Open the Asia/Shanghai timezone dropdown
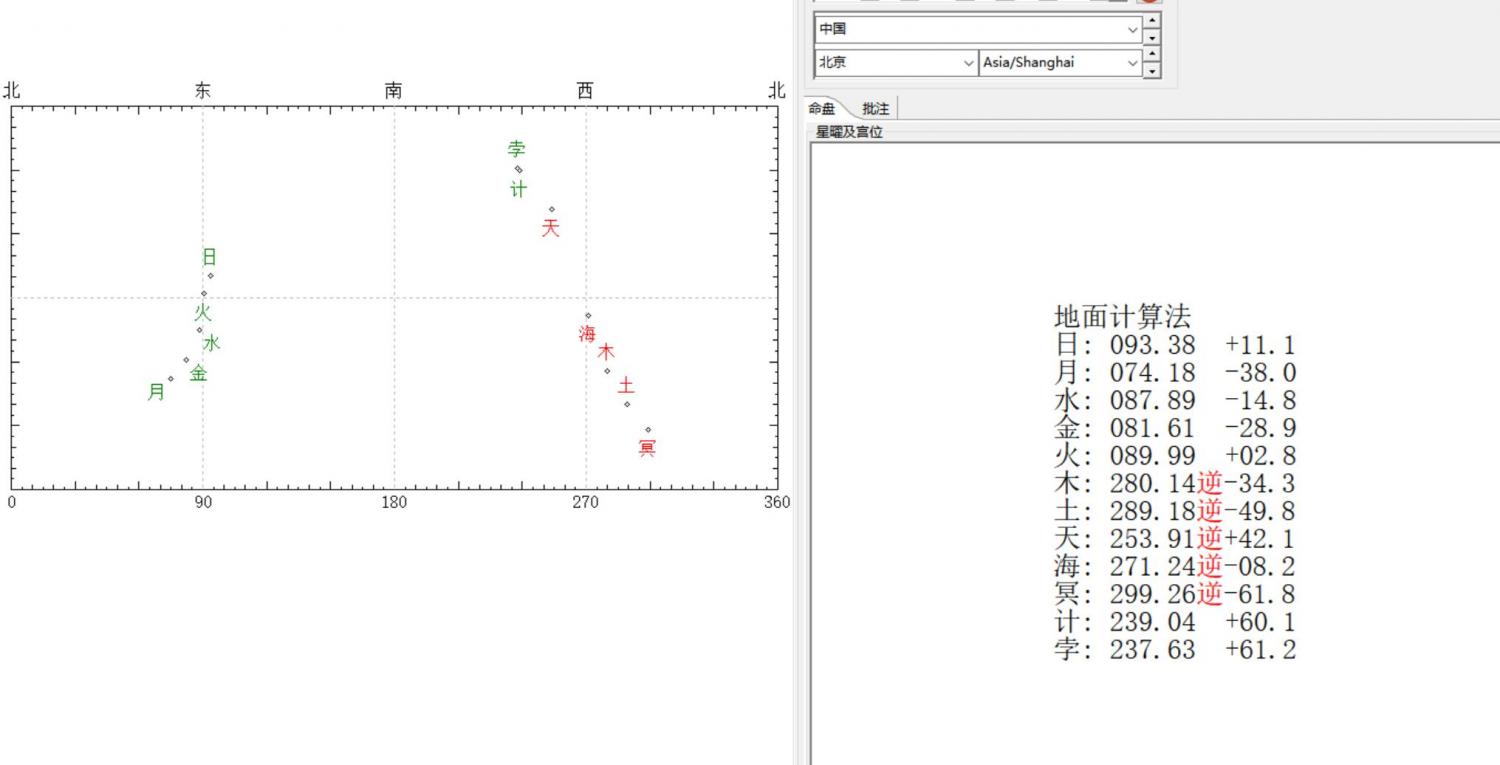The image size is (1500, 765). point(1132,62)
